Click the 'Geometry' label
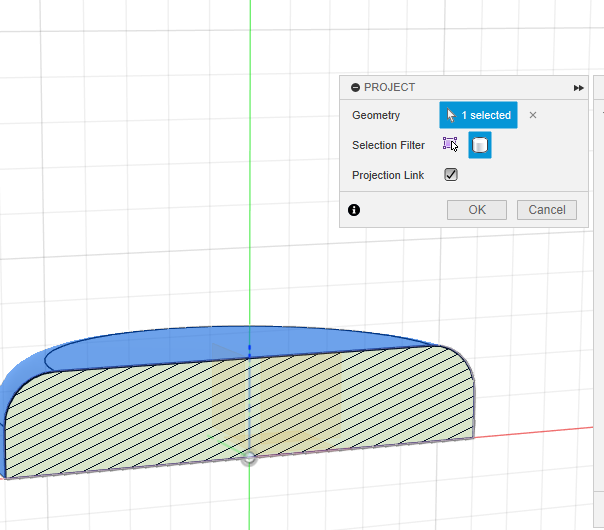 (x=376, y=116)
